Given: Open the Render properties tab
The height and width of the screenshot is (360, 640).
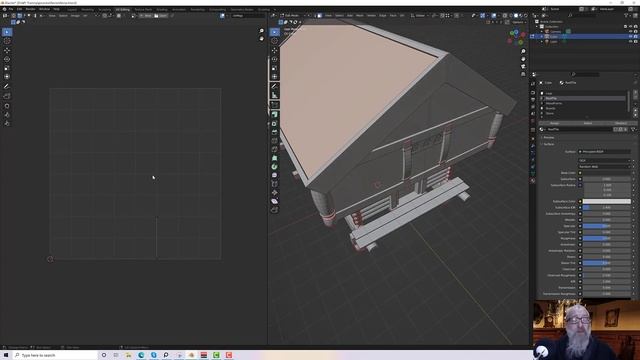Looking at the screenshot, I should coord(533,92).
